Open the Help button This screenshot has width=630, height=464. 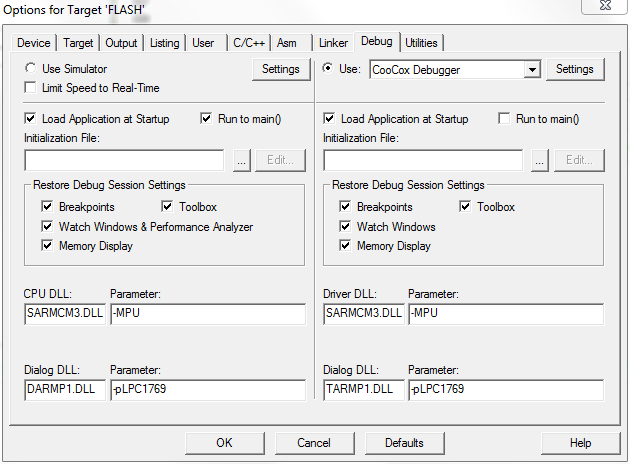(581, 443)
